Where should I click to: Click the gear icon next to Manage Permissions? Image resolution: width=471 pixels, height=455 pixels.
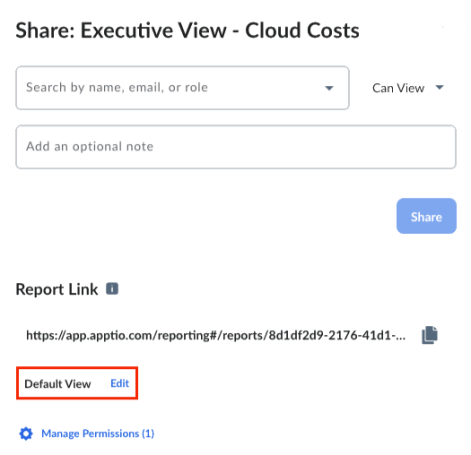(26, 433)
